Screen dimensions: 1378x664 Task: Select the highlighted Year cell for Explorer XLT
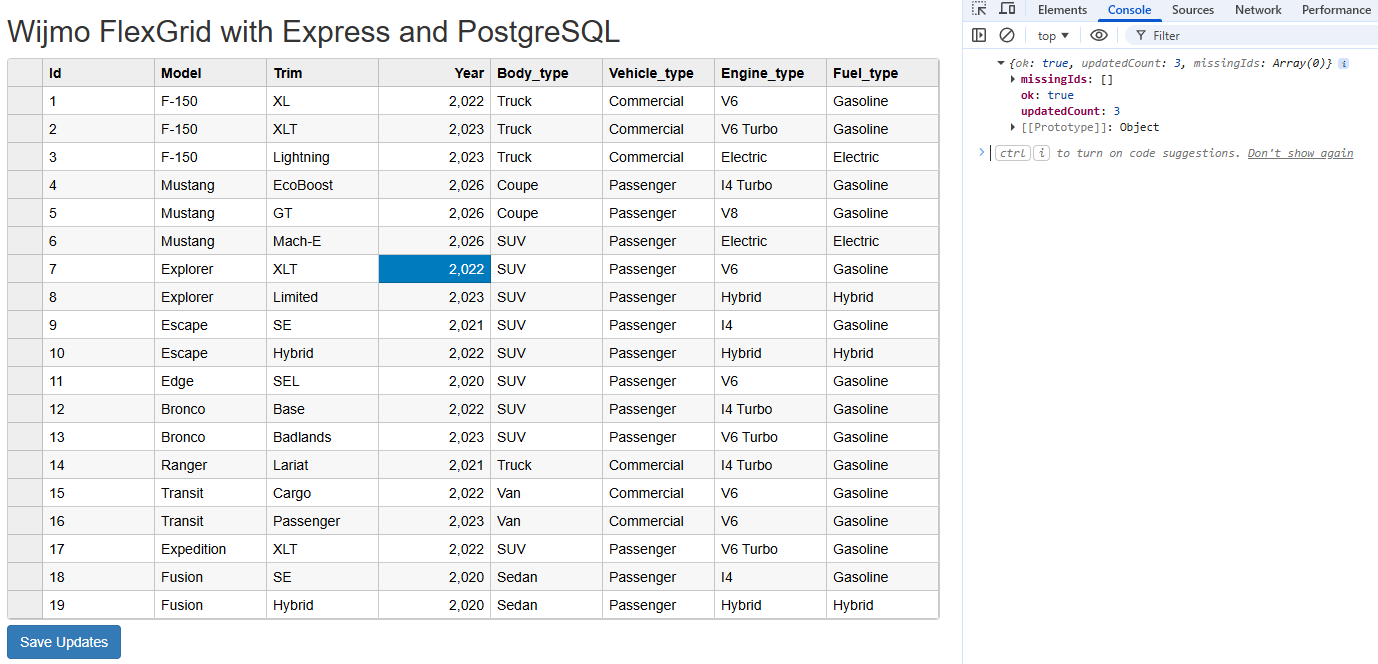[433, 268]
